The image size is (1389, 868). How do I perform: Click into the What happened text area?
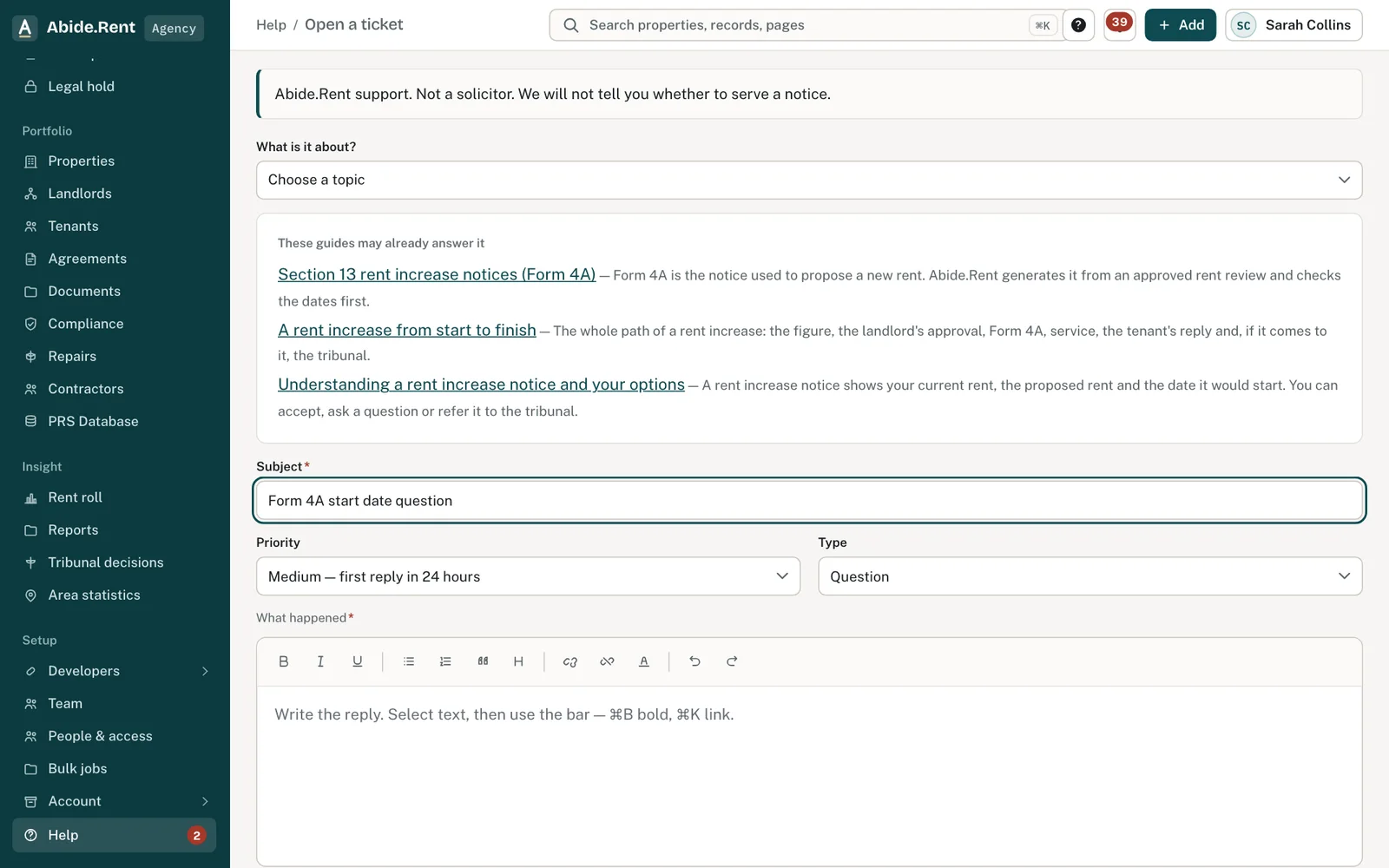[809, 776]
